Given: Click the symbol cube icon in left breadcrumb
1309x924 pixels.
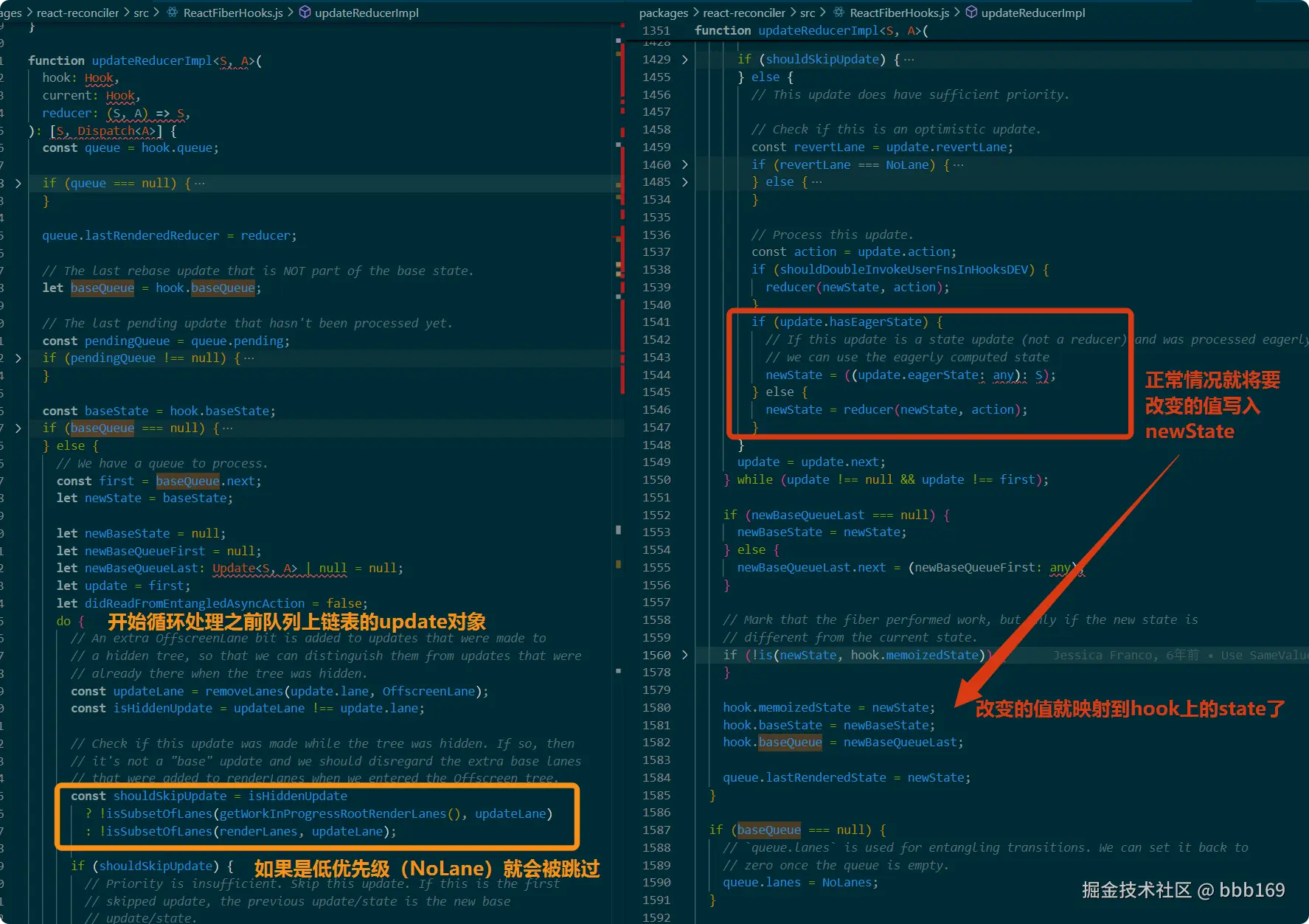Looking at the screenshot, I should pyautogui.click(x=305, y=13).
